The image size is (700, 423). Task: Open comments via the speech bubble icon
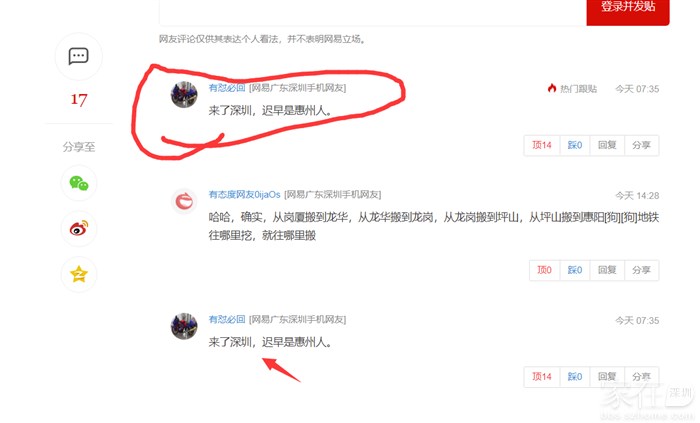79,56
